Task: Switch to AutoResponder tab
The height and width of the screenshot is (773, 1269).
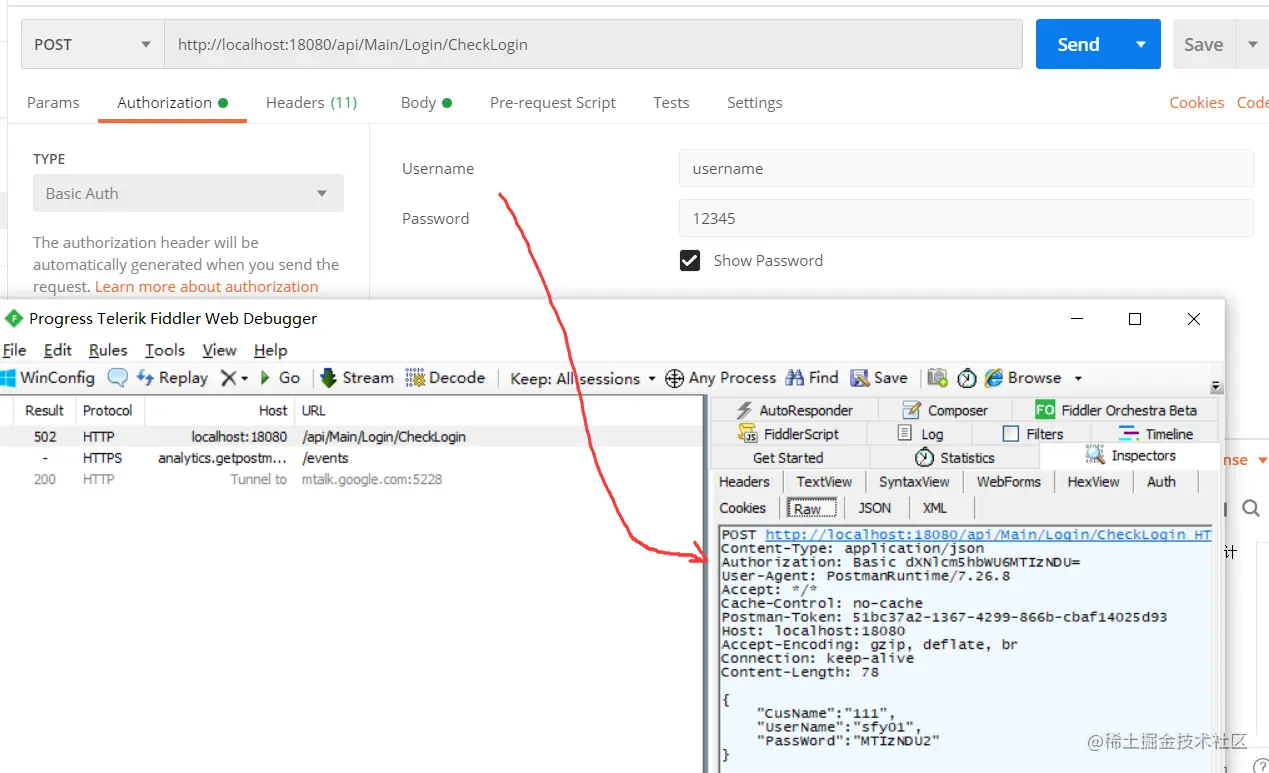Action: point(794,410)
